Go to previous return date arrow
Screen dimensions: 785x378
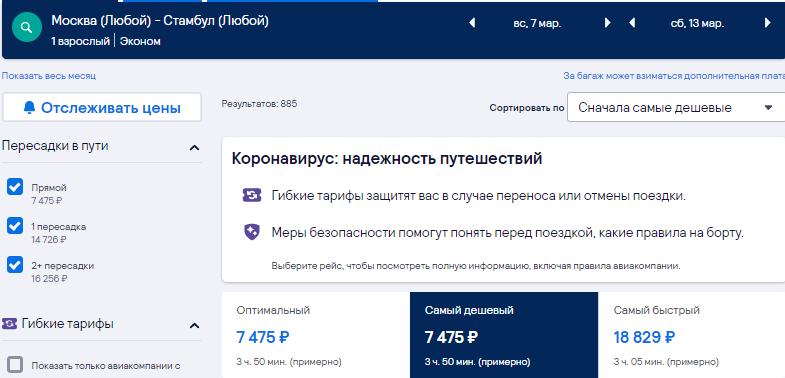click(632, 23)
